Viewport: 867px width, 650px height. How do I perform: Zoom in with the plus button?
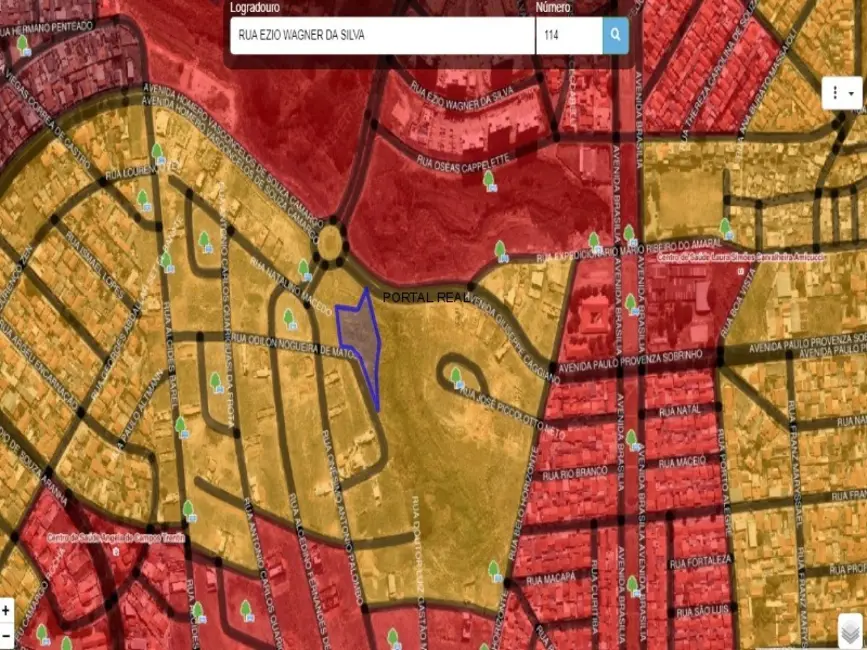tap(7, 609)
